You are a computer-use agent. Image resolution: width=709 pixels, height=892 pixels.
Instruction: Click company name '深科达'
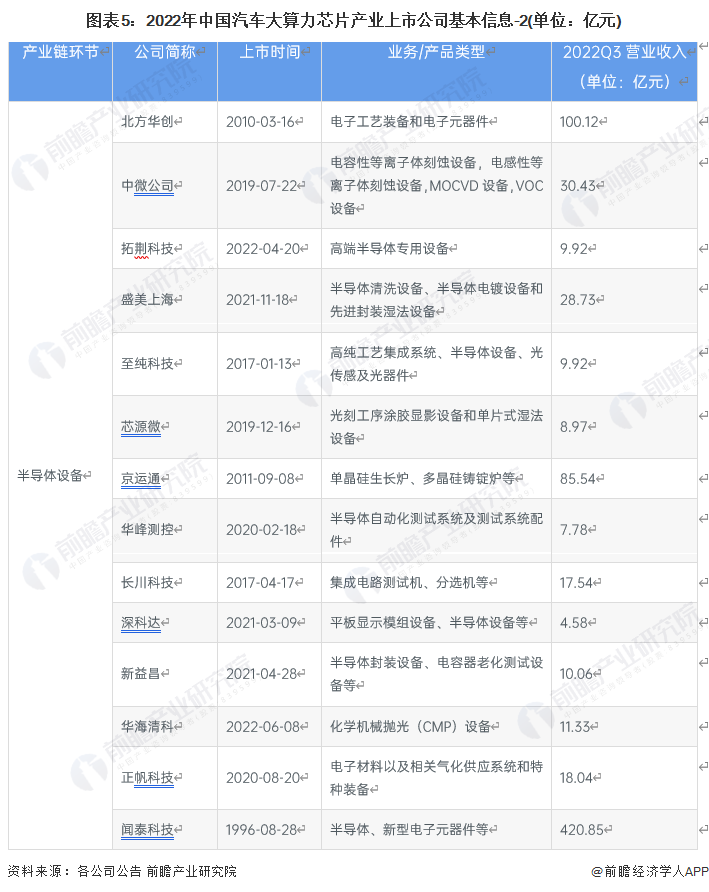(x=141, y=623)
